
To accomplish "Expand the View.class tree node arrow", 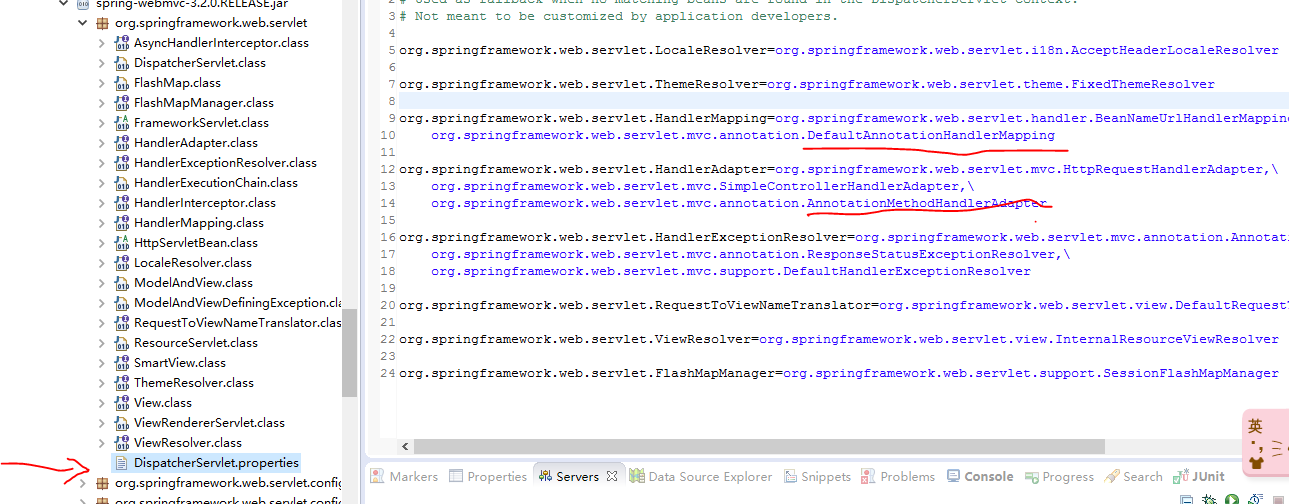I will coord(101,403).
